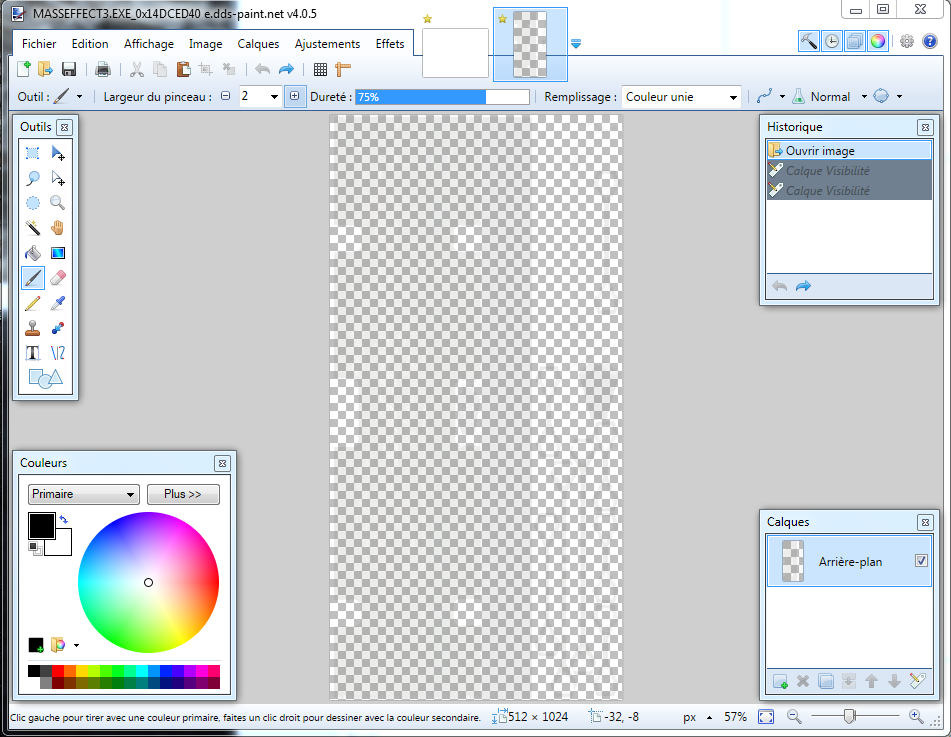Image resolution: width=951 pixels, height=737 pixels.
Task: Open the Fichier menu
Action: pos(39,44)
